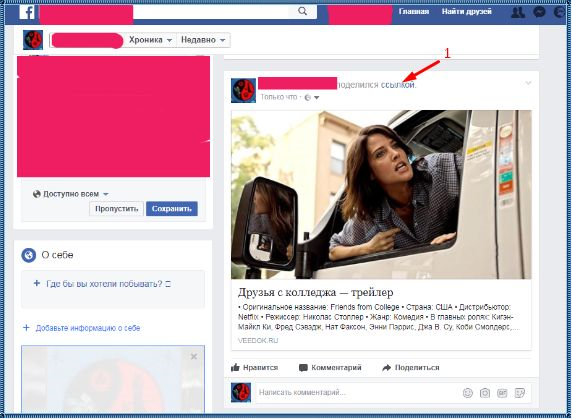Go to Главная in top navigation
The image size is (572, 419).
(414, 12)
